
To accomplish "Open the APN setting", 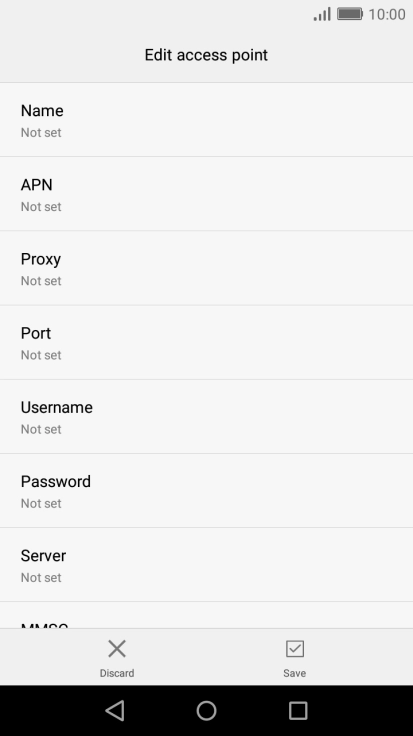I will [x=206, y=194].
